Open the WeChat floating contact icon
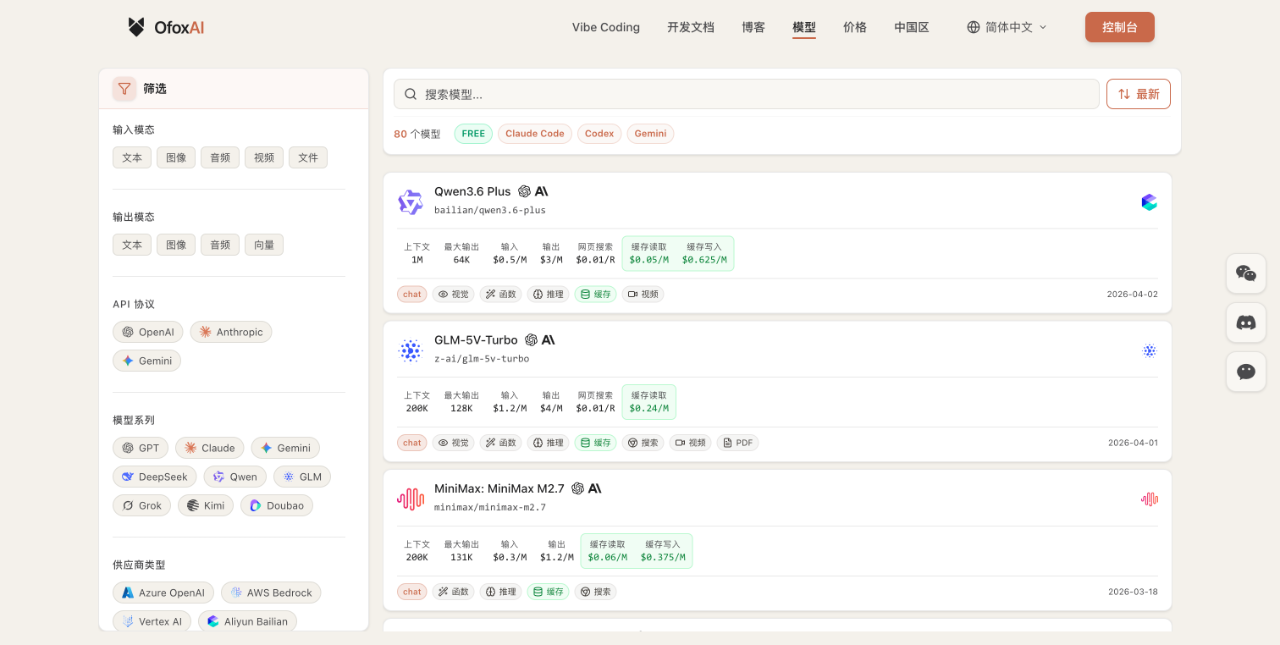Image resolution: width=1280 pixels, height=645 pixels. coord(1246,273)
